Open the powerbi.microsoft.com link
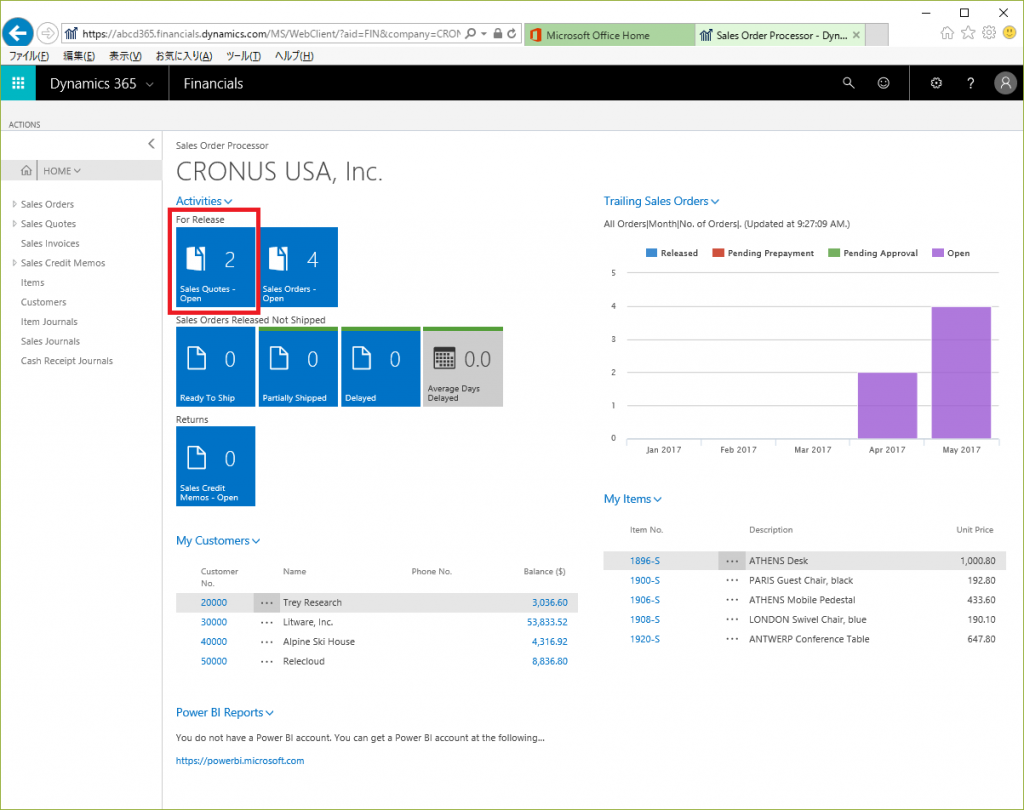1024x810 pixels. (x=240, y=760)
